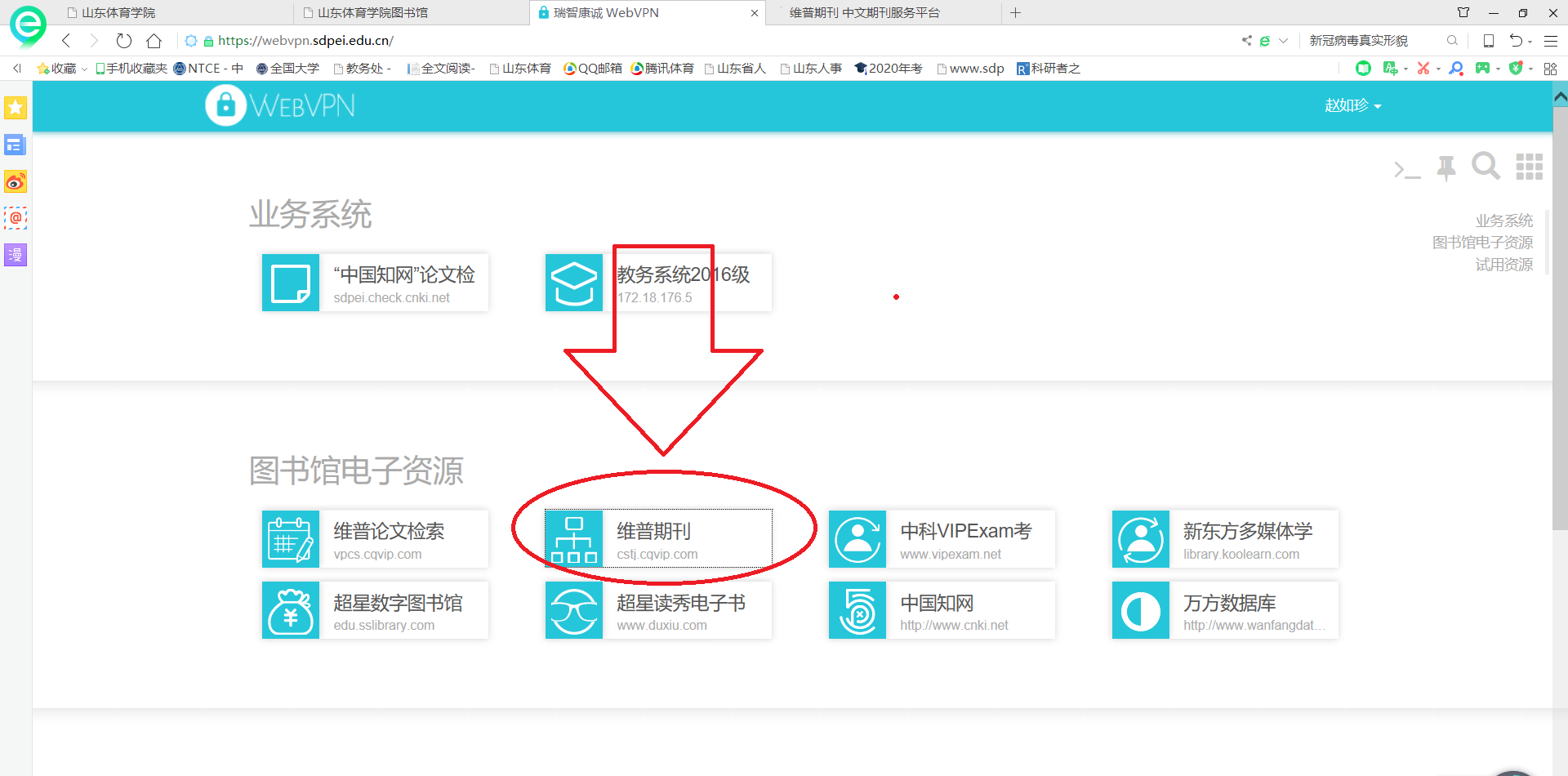Open a new browser tab
Image resolution: width=1568 pixels, height=776 pixels.
coord(1016,12)
